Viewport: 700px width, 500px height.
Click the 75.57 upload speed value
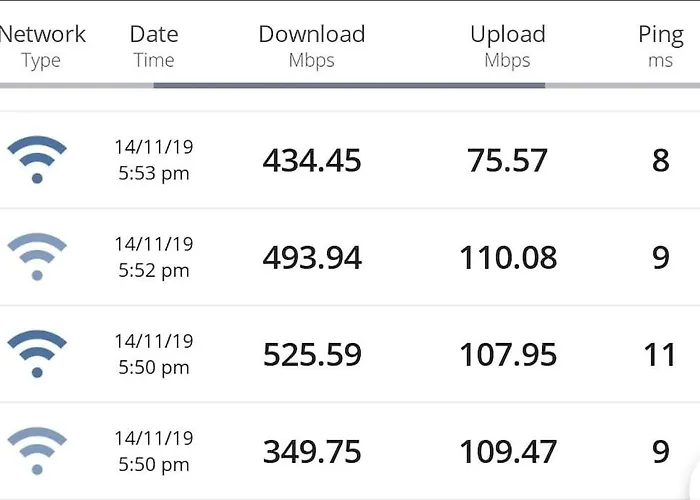point(507,160)
